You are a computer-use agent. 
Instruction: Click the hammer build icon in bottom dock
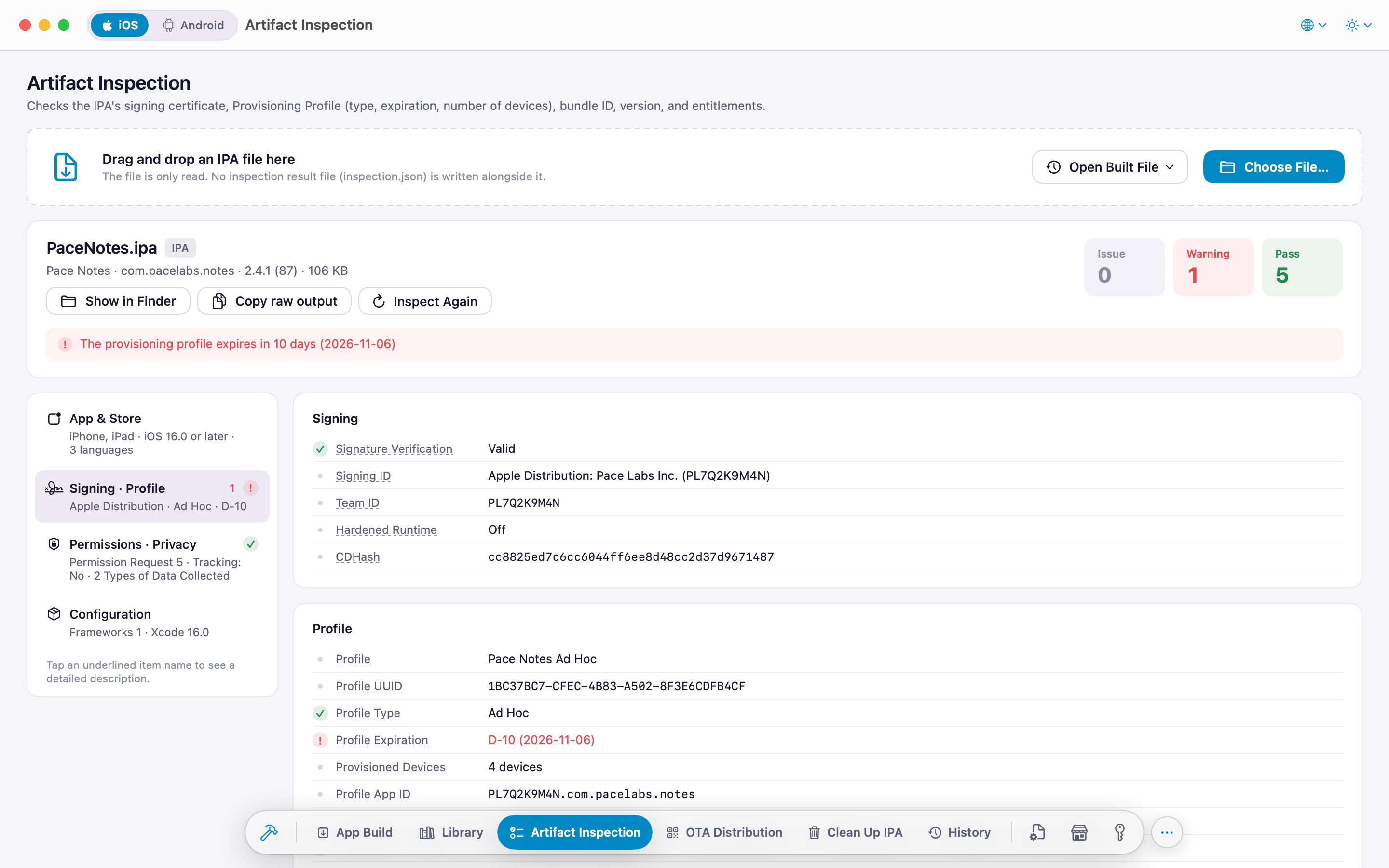pos(269,832)
